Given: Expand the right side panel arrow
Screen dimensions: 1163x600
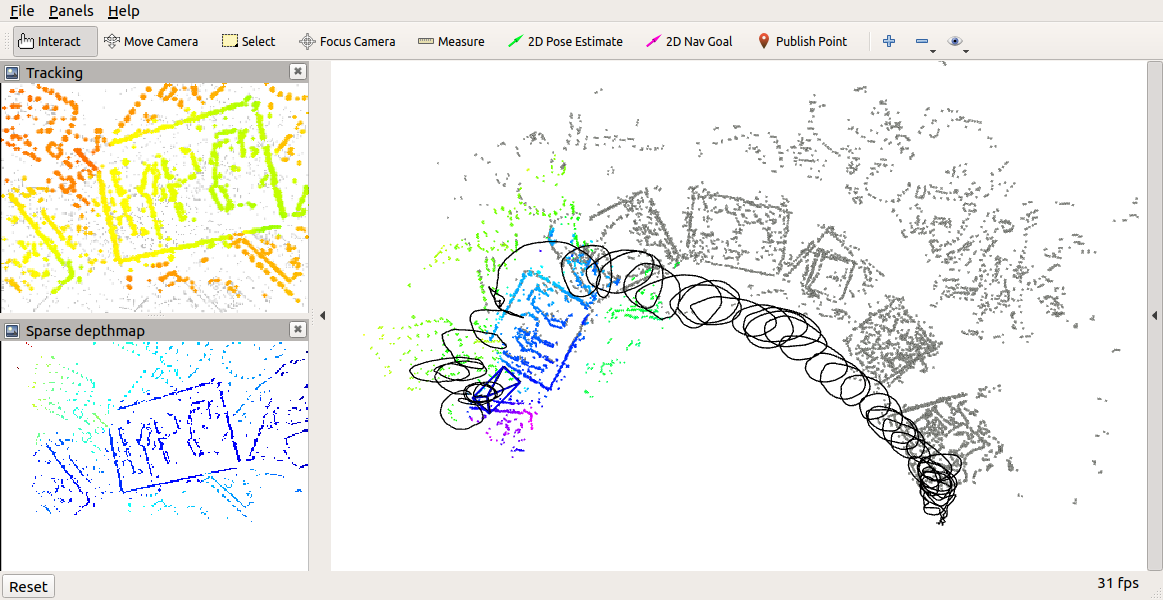Looking at the screenshot, I should point(1154,315).
